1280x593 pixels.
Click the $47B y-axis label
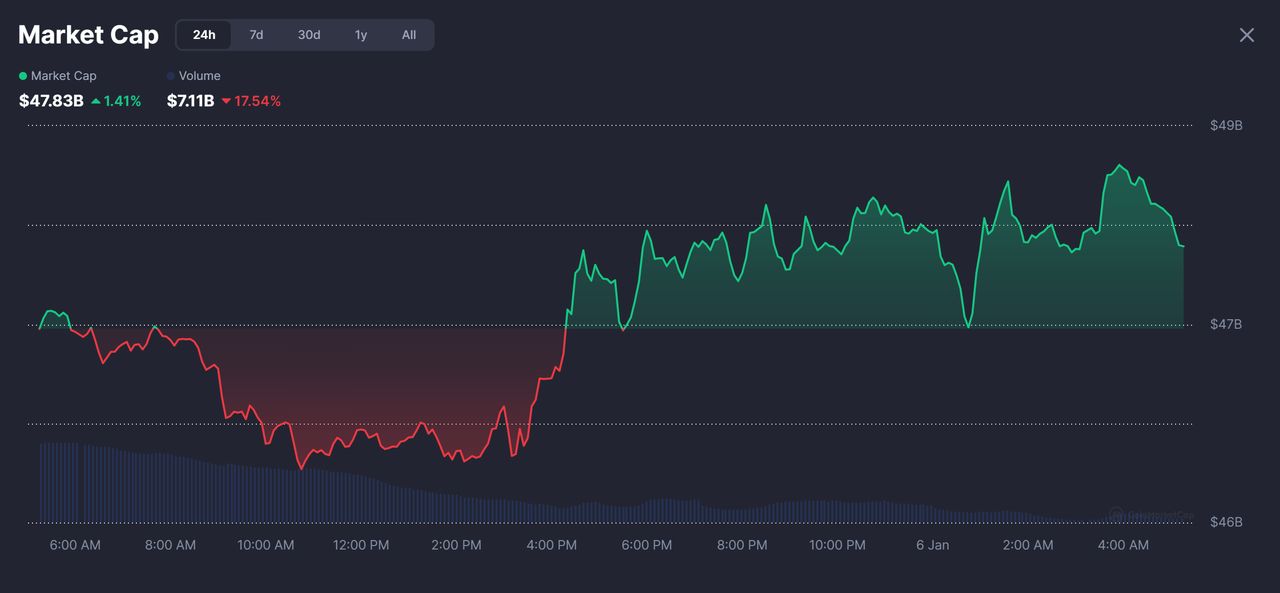click(x=1226, y=324)
